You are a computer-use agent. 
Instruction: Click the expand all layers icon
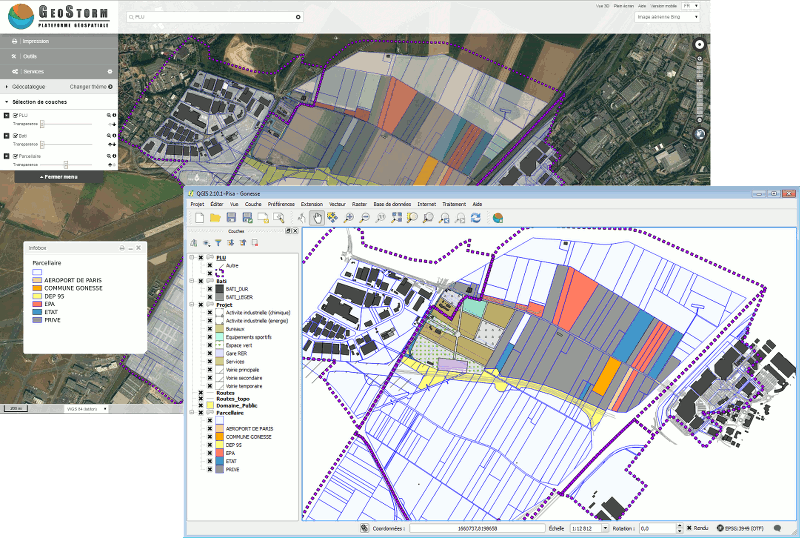[x=231, y=243]
